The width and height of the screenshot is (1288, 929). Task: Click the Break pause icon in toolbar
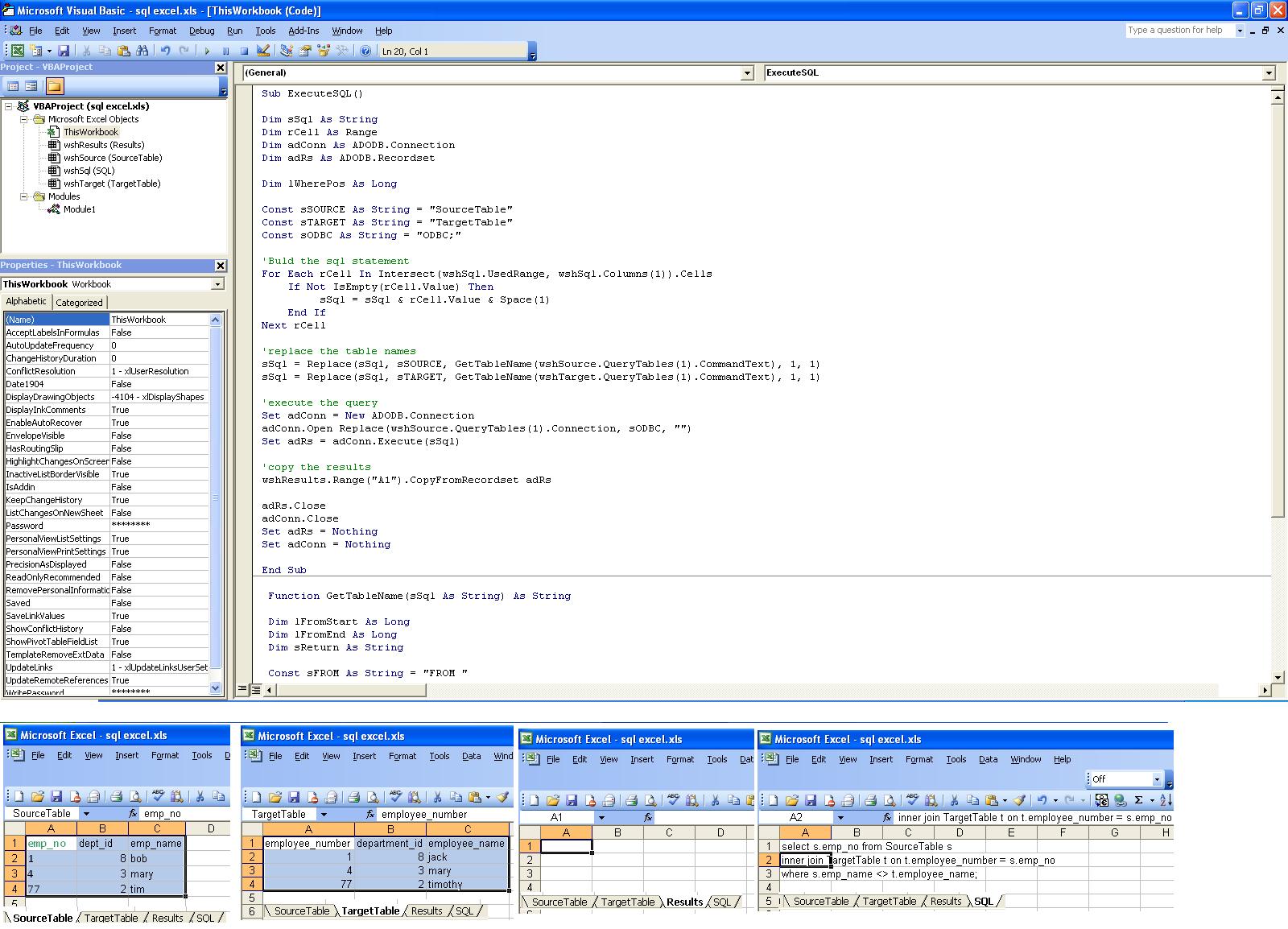pyautogui.click(x=225, y=51)
